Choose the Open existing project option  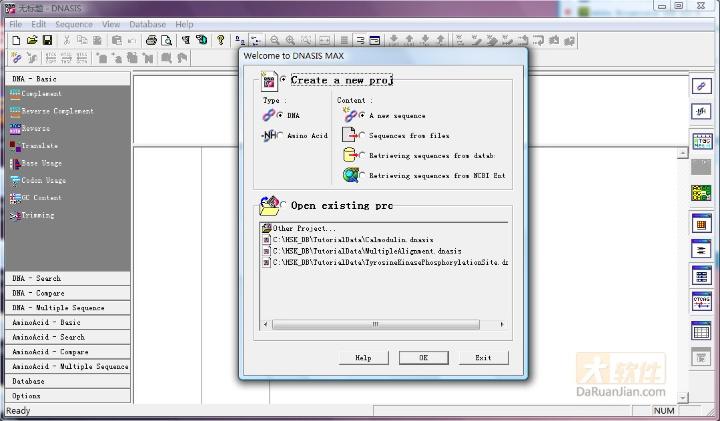(283, 206)
